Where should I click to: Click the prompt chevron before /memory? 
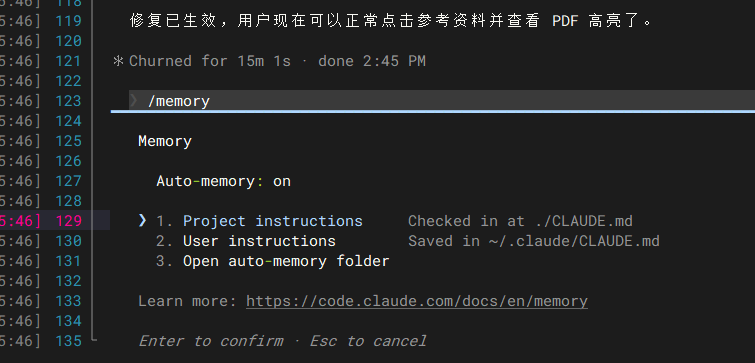pos(134,101)
